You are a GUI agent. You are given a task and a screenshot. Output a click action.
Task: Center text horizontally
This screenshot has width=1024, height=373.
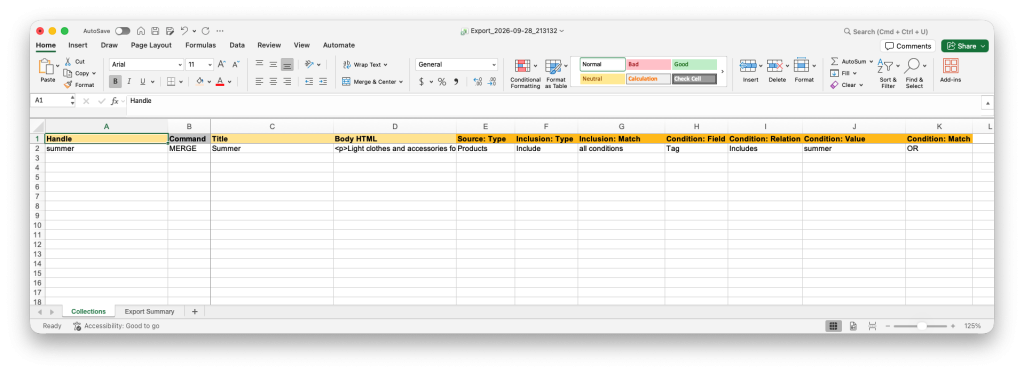(x=273, y=82)
